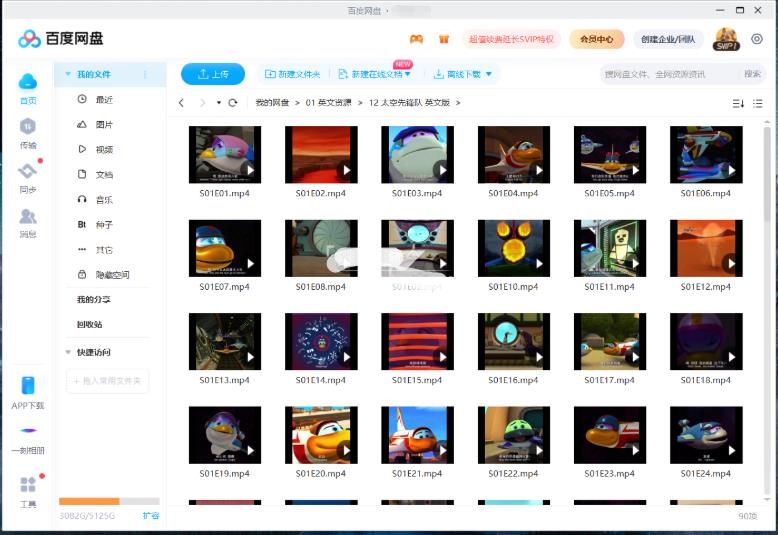Open the navigation history dropdown arrow
This screenshot has height=535, width=778.
click(218, 103)
